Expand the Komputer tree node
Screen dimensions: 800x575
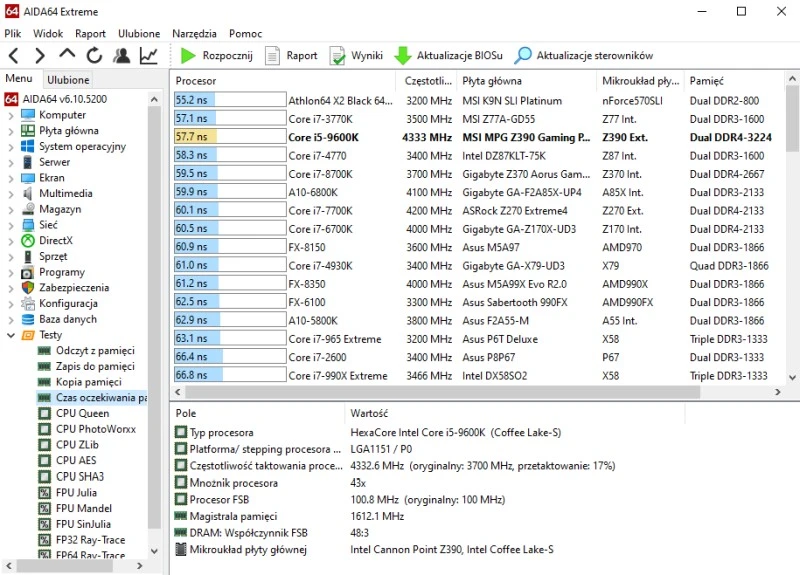coord(11,115)
